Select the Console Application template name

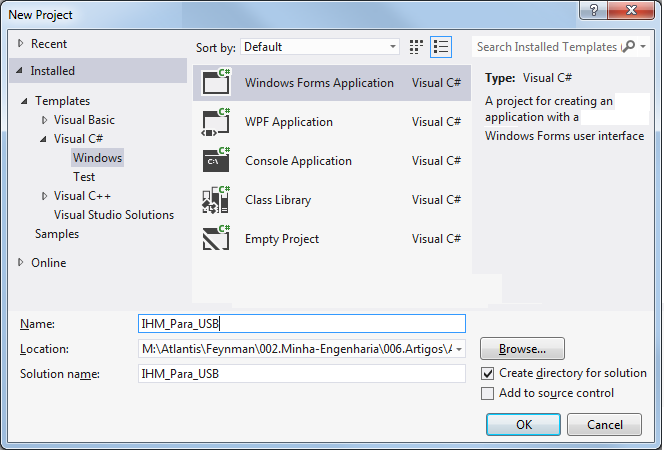coord(298,161)
